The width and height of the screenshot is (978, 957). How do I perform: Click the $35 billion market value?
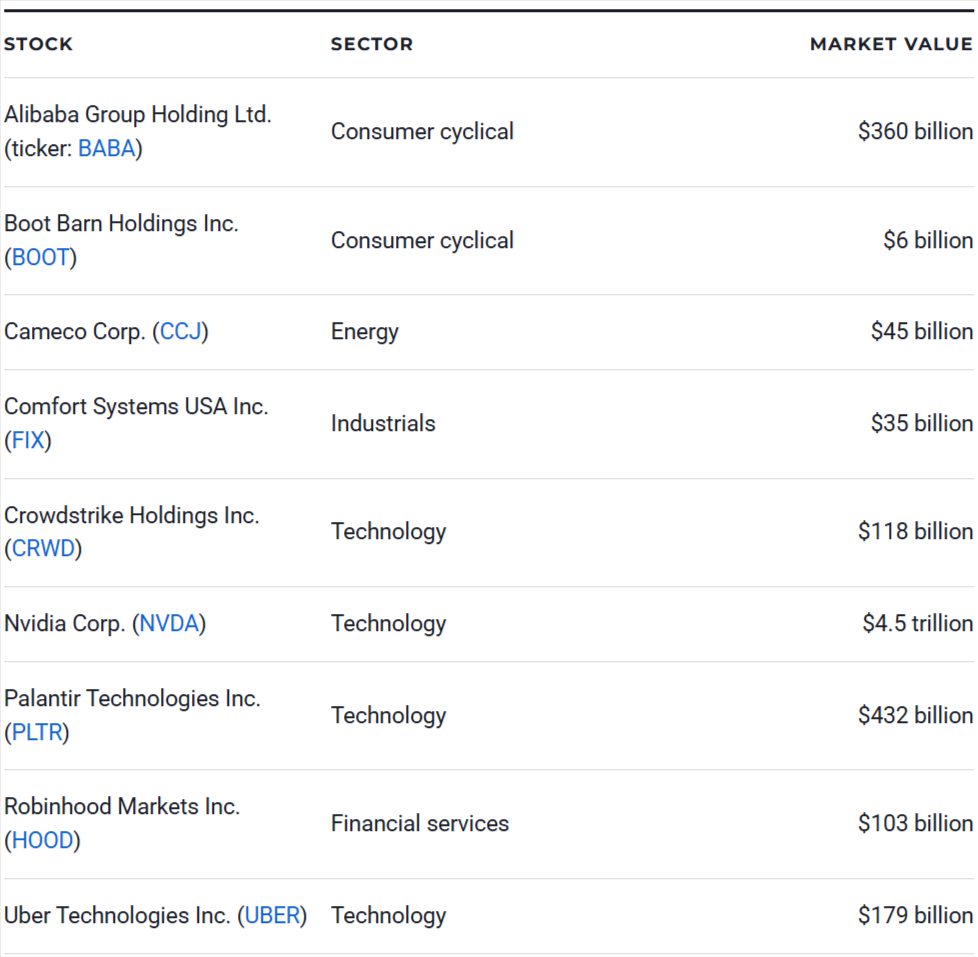coord(922,423)
